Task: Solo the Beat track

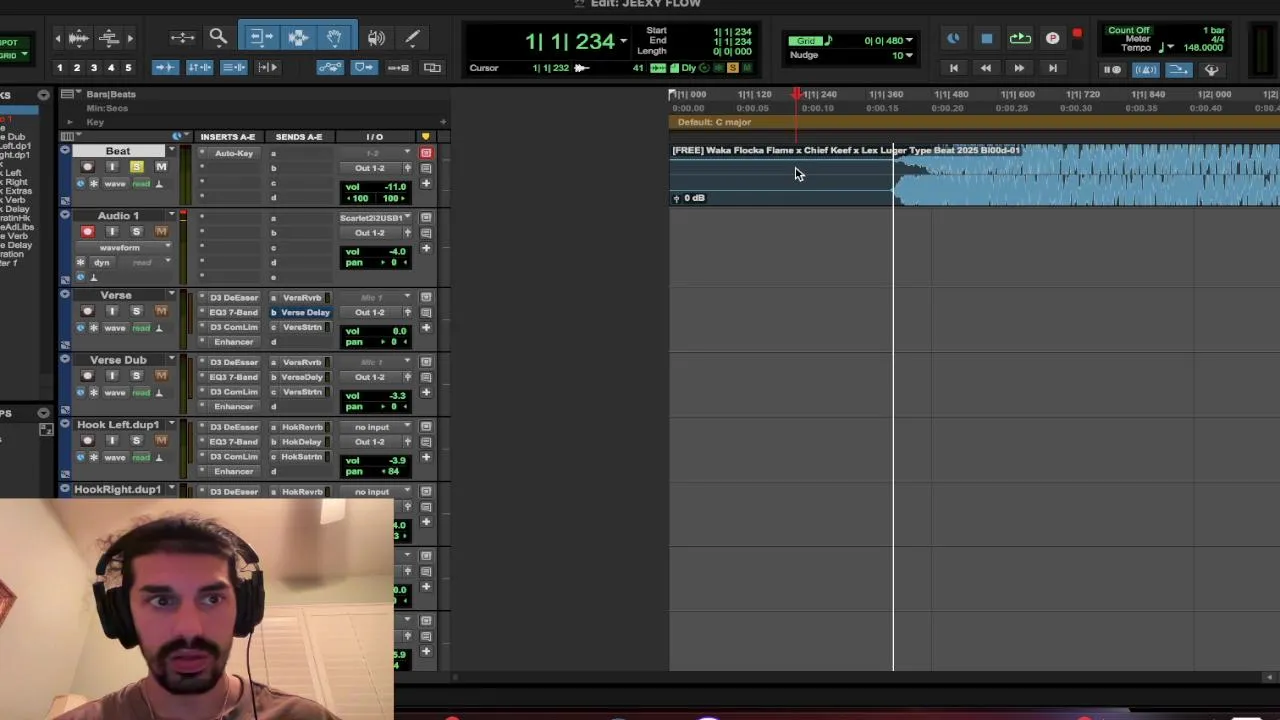Action: tap(136, 167)
